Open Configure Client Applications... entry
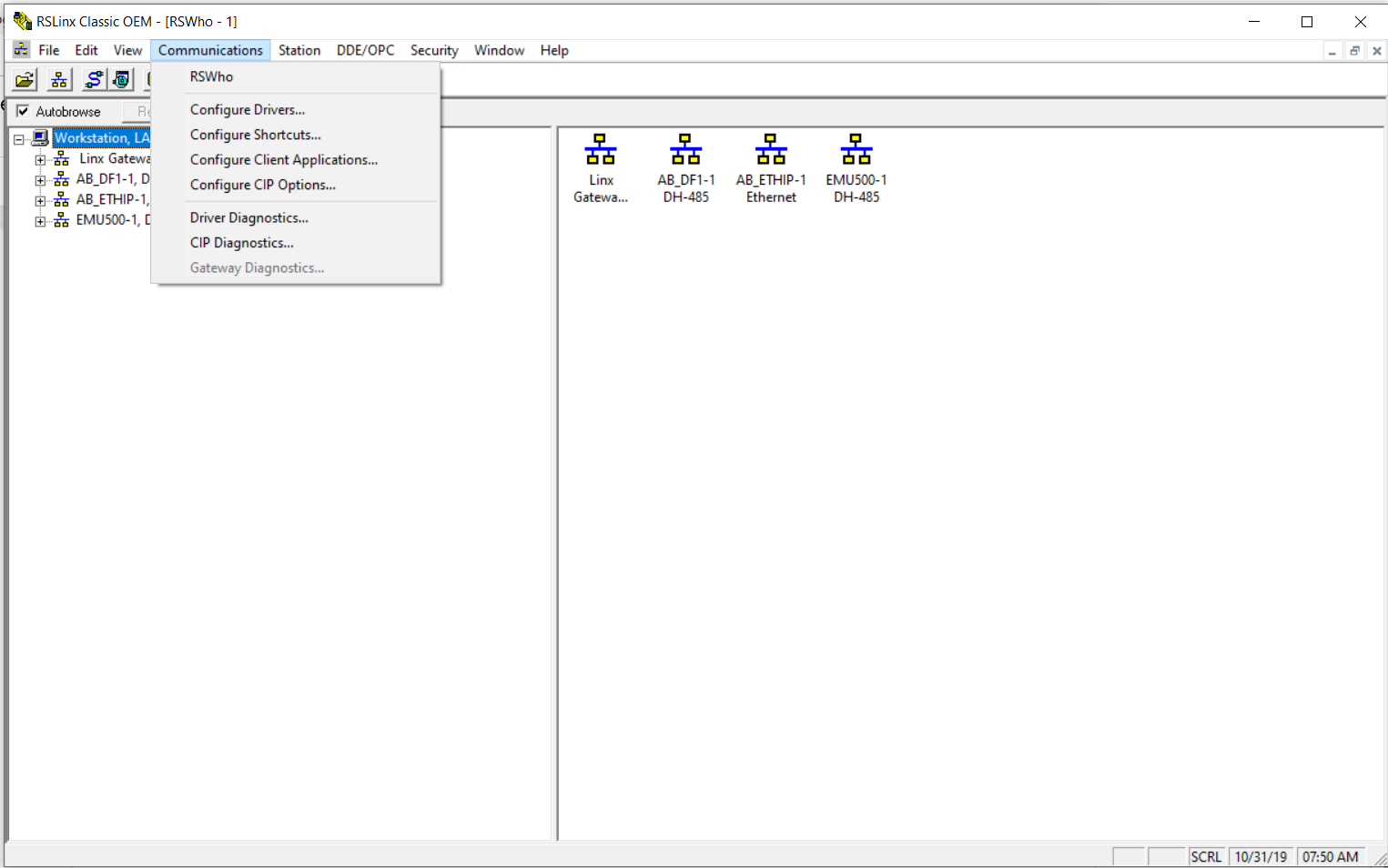 pyautogui.click(x=296, y=160)
